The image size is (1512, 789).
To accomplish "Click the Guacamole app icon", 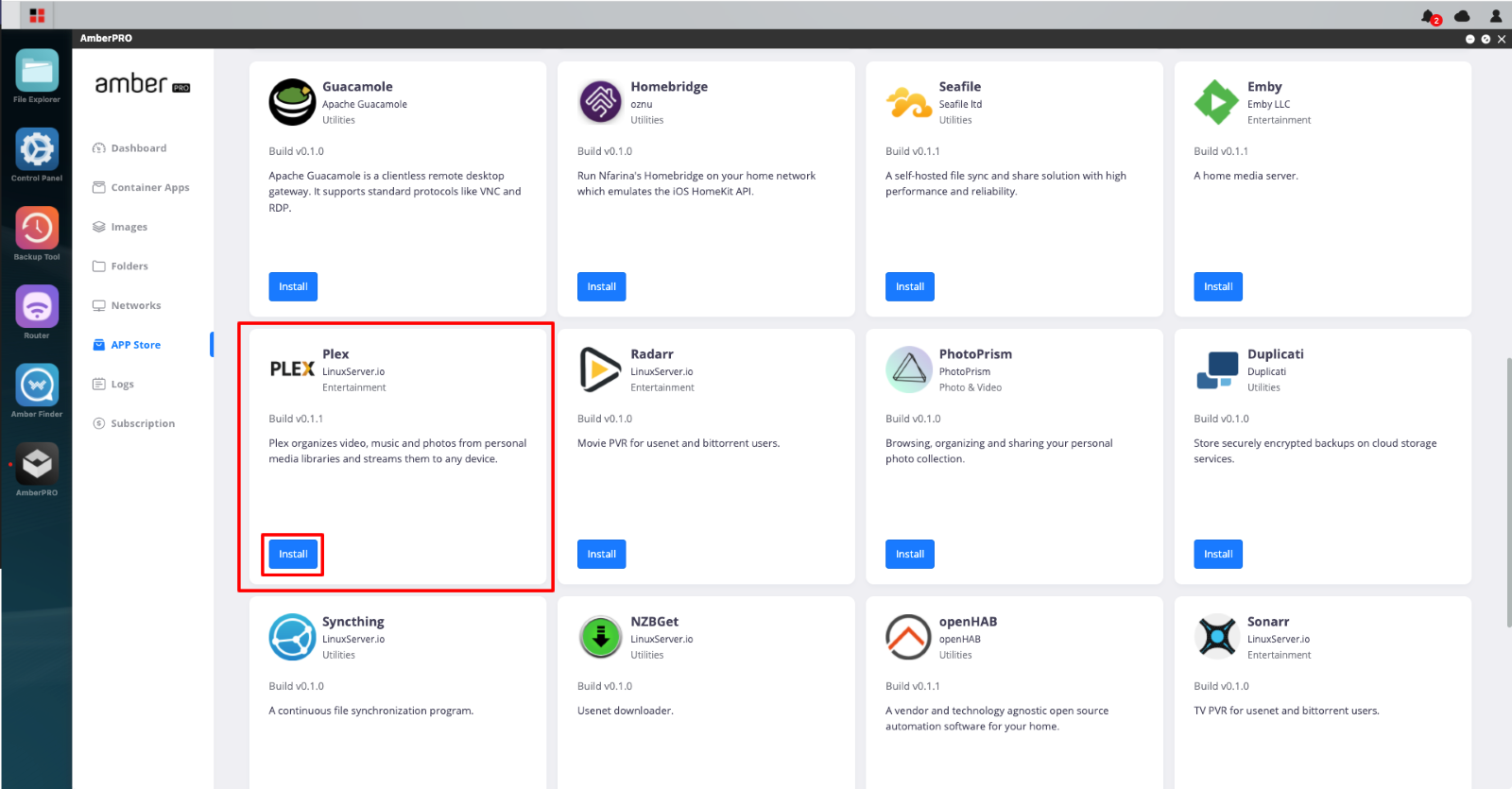I will tap(292, 102).
